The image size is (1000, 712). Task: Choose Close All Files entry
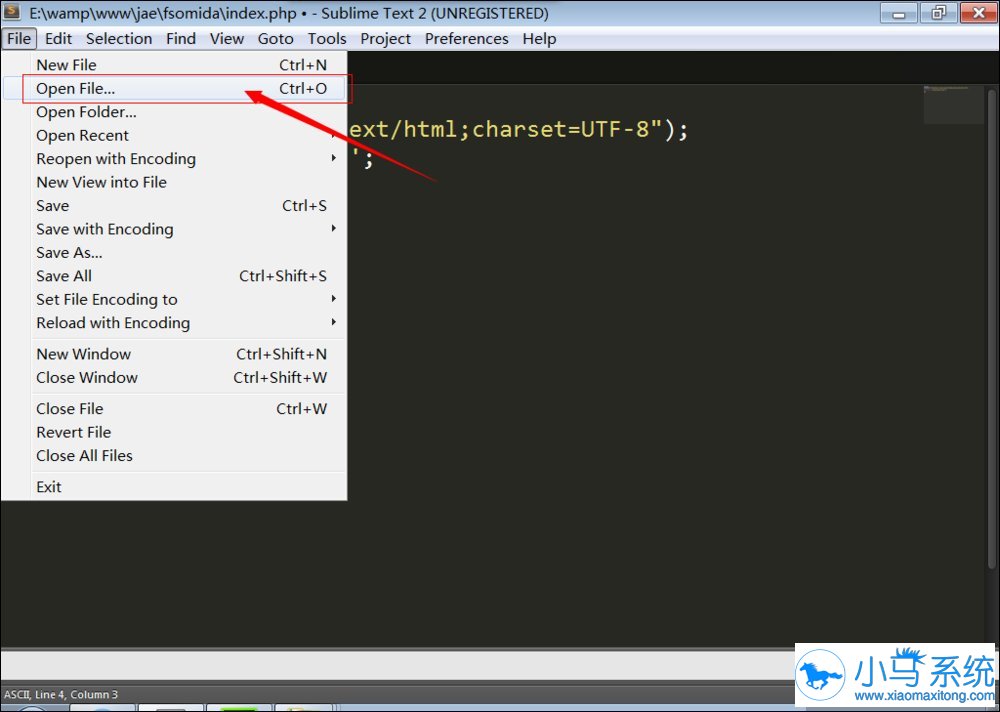pos(174,456)
